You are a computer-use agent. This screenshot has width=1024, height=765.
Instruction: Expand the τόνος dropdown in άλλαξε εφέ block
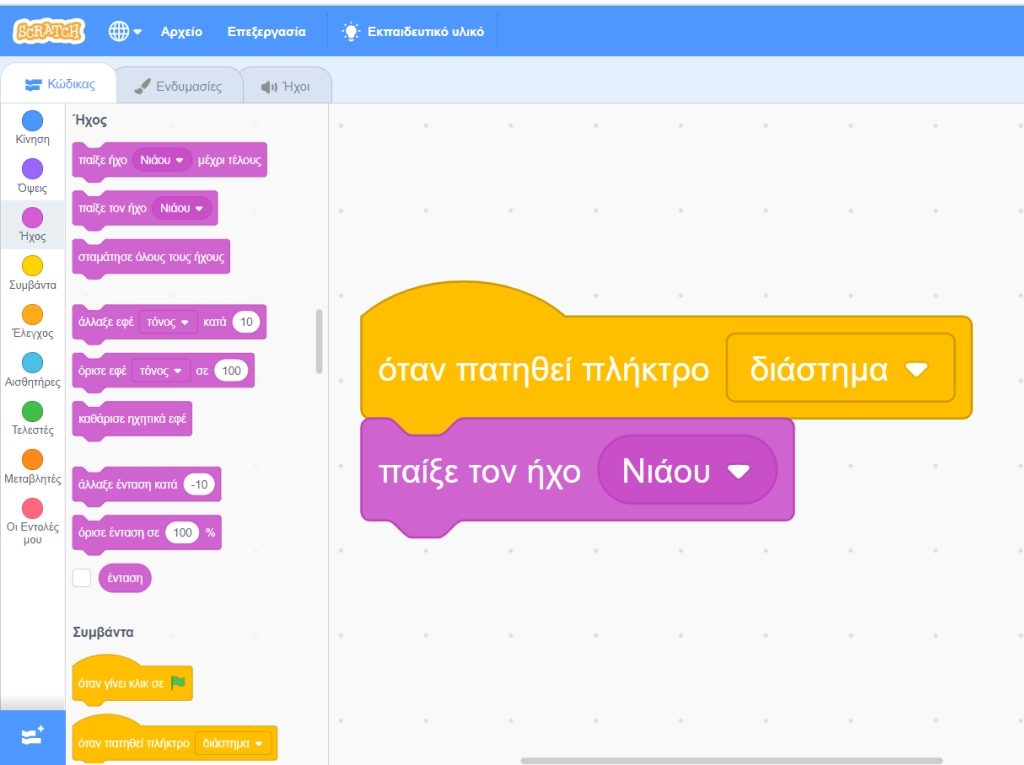tap(168, 323)
